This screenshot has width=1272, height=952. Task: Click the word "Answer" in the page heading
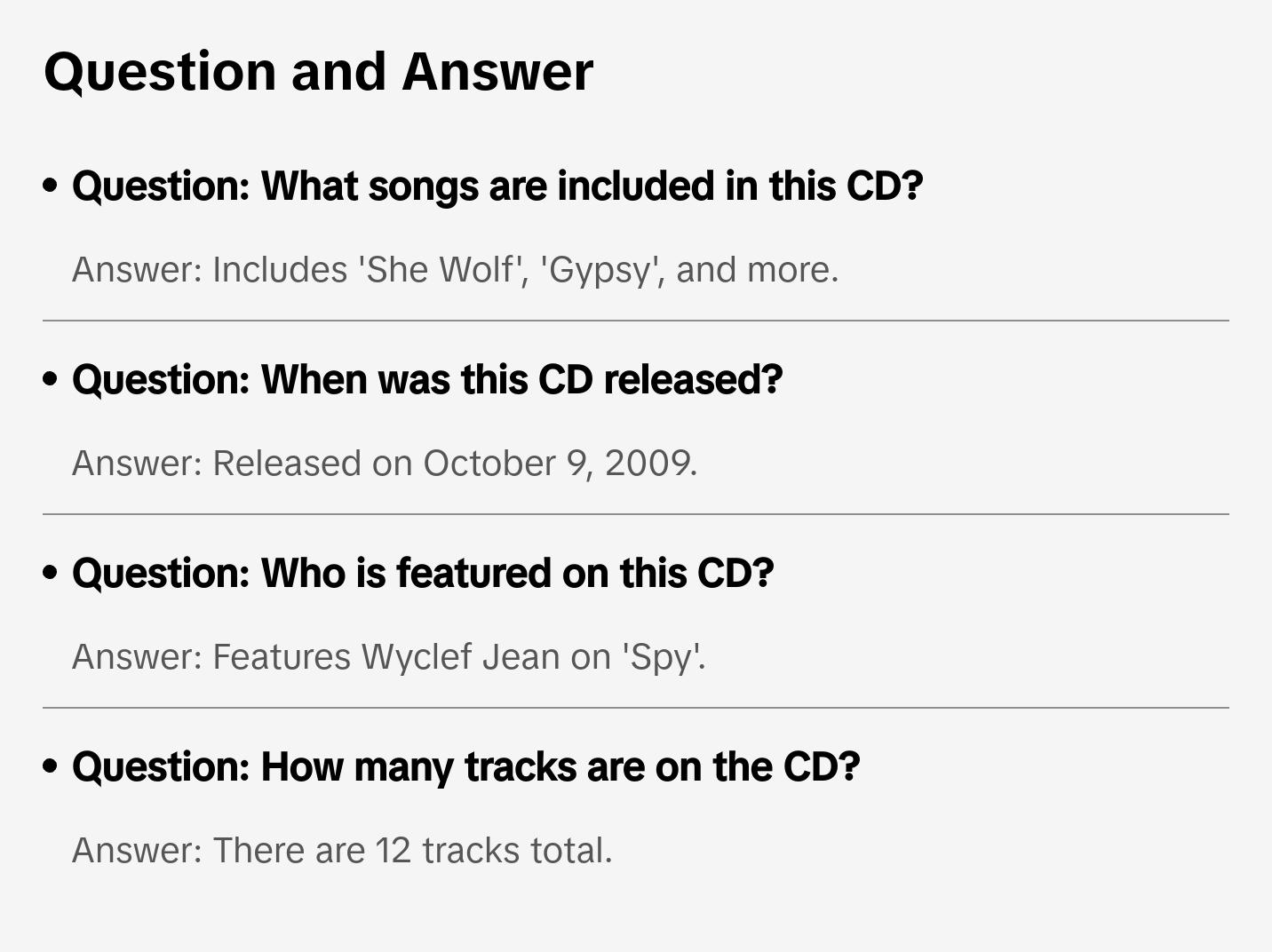click(x=497, y=71)
